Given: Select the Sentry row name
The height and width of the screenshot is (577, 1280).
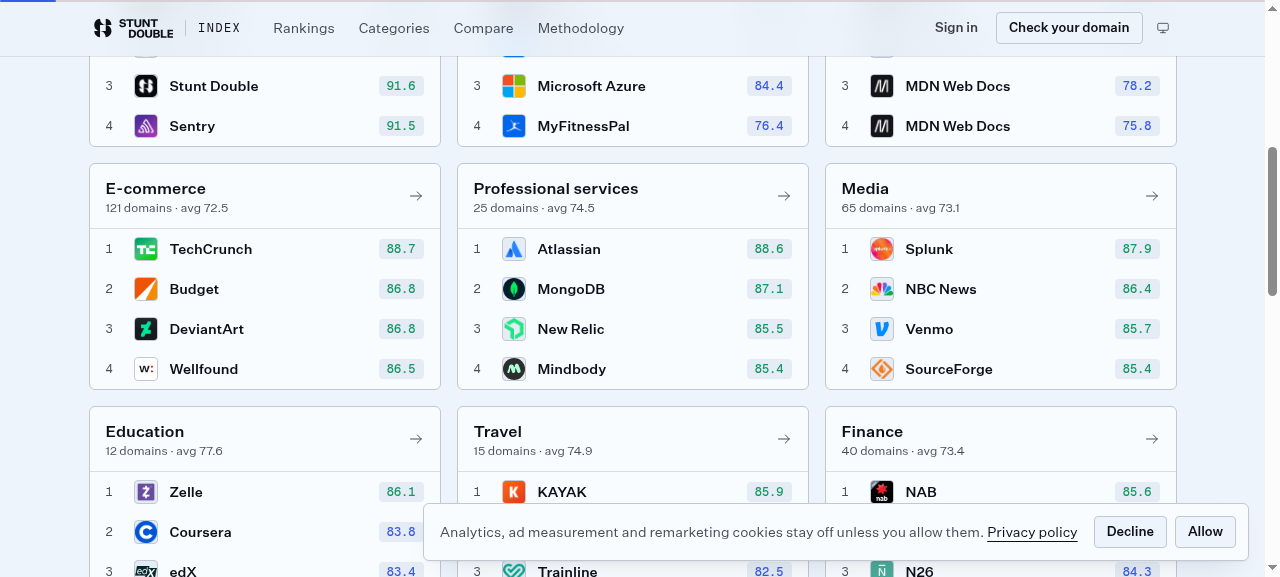Looking at the screenshot, I should click(192, 126).
